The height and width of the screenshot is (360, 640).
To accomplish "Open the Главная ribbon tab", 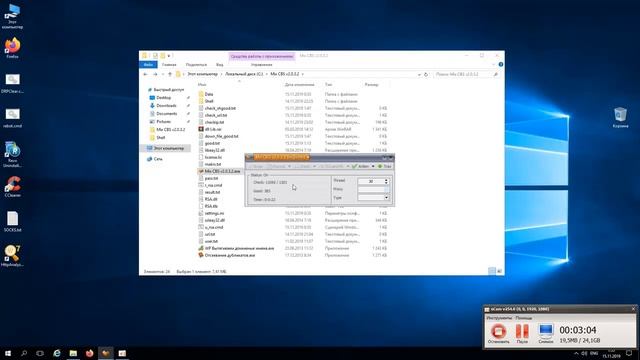I will [169, 64].
